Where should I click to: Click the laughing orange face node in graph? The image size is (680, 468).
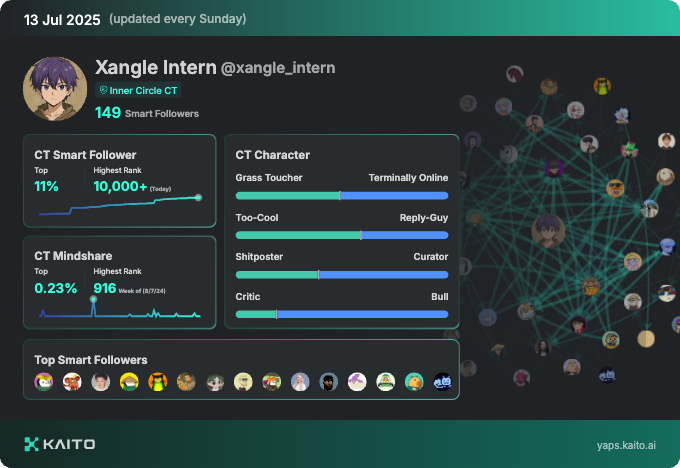[x=591, y=286]
